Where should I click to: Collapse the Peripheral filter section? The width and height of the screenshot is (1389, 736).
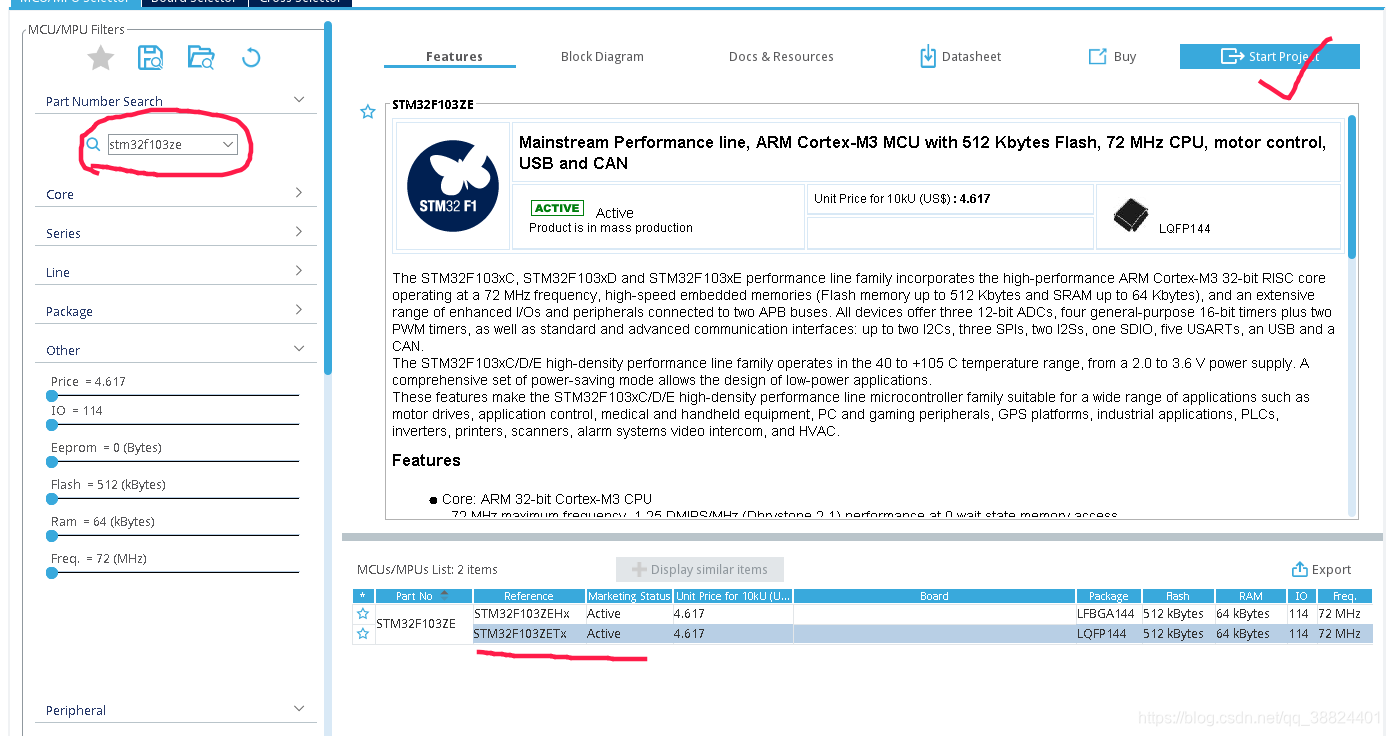tap(298, 709)
